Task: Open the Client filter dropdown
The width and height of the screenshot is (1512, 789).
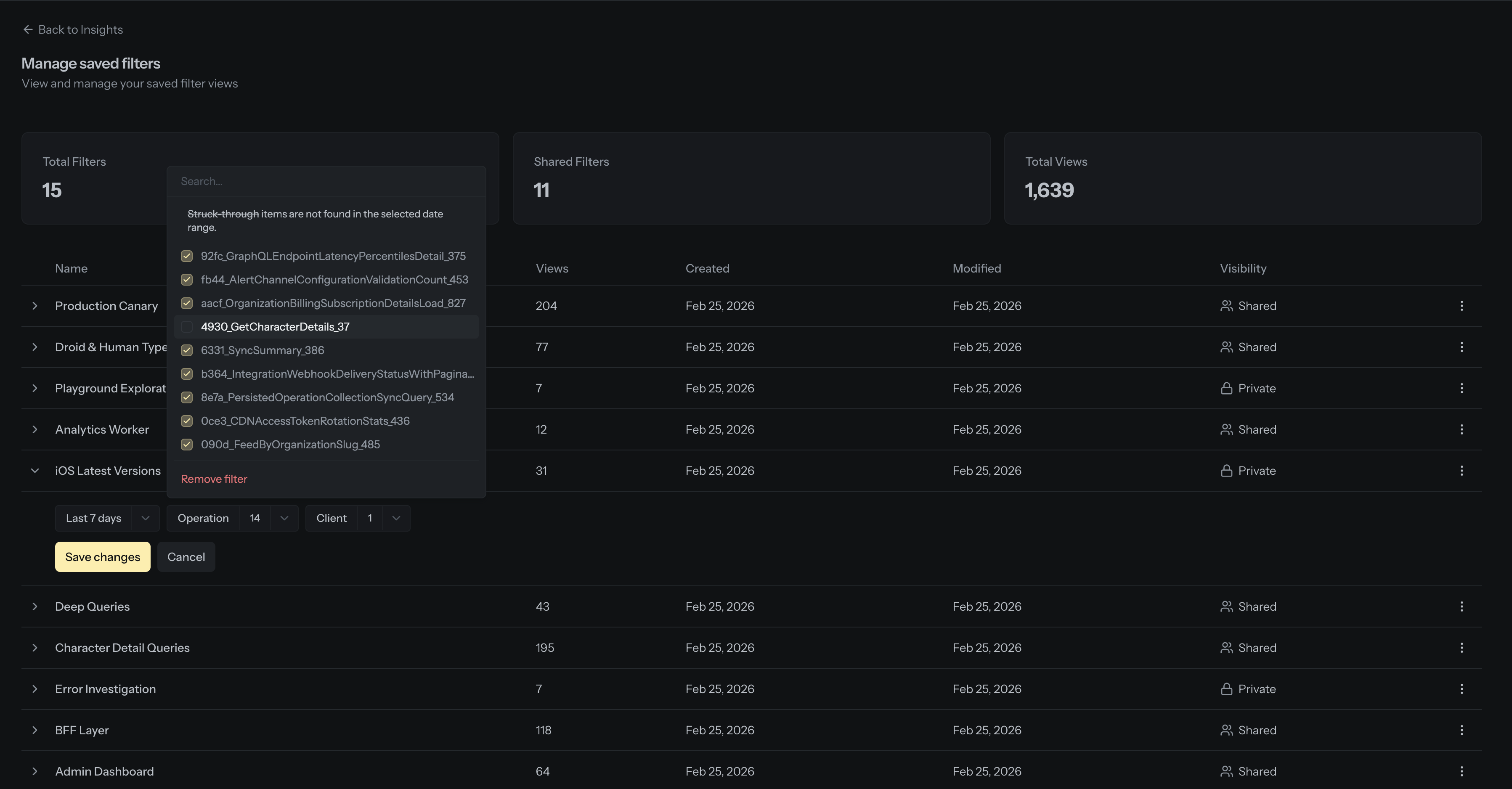Action: pyautogui.click(x=358, y=518)
